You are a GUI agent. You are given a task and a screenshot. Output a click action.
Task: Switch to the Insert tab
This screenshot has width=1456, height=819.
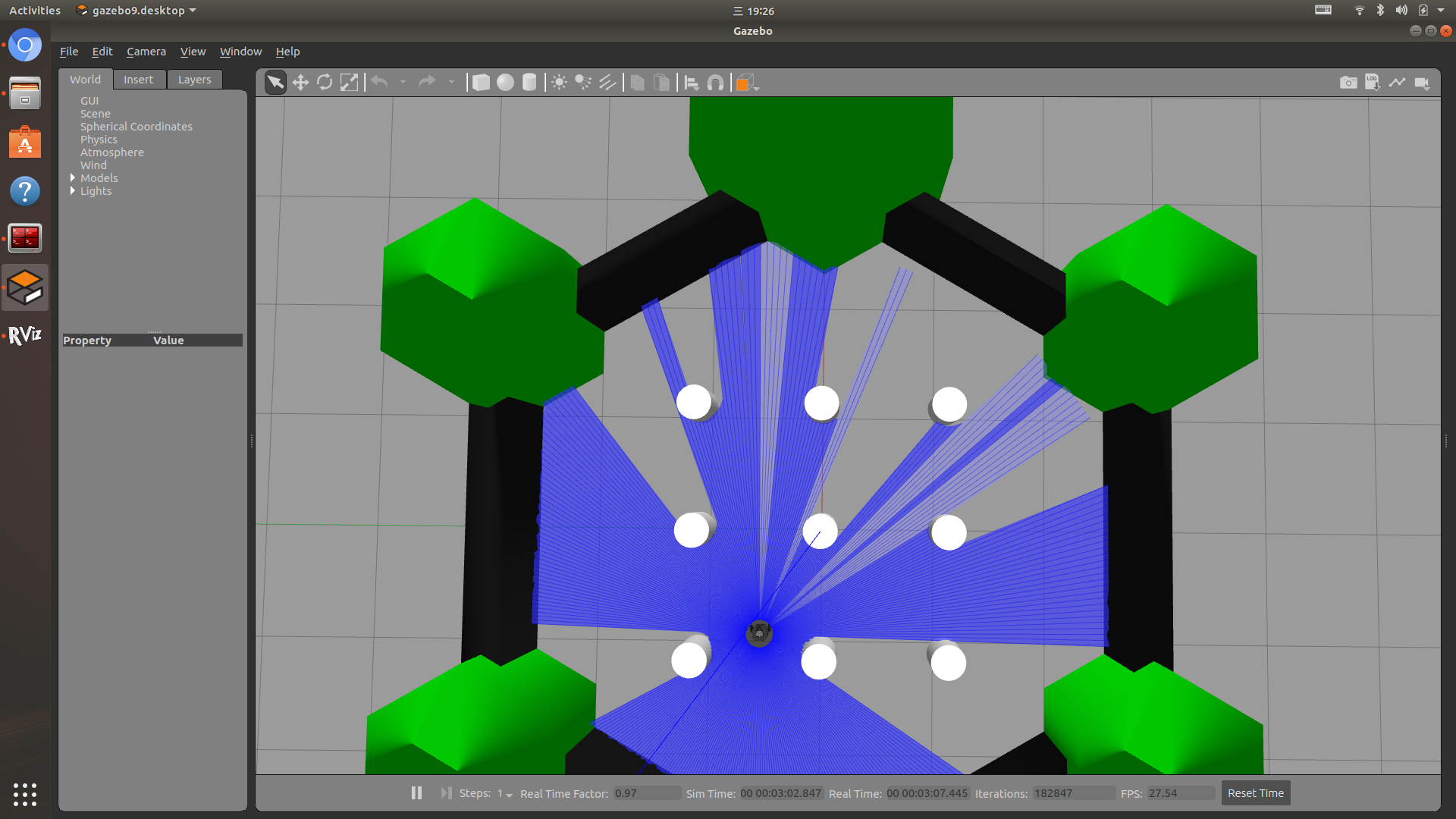pyautogui.click(x=138, y=80)
